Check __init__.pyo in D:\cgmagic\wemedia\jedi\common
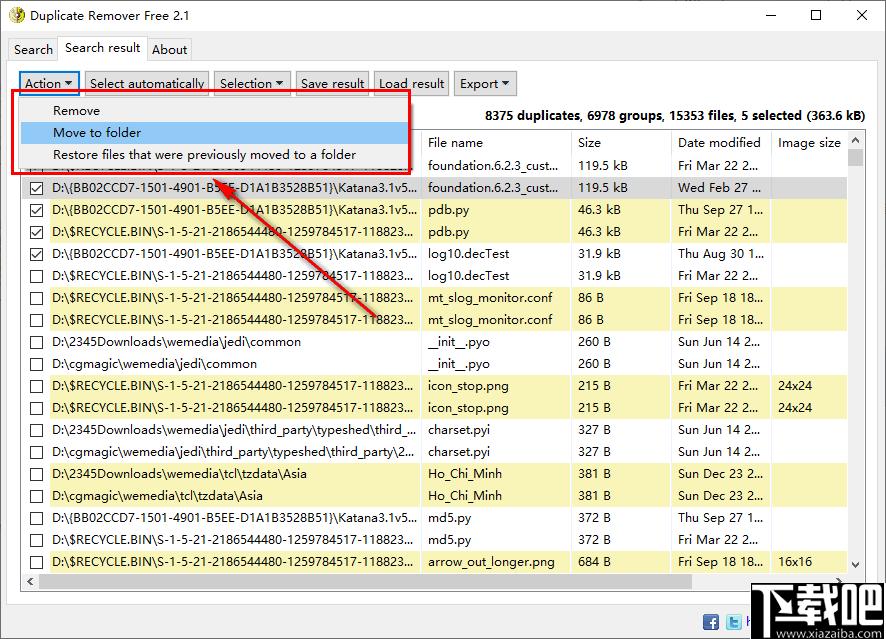This screenshot has width=886, height=639. 36,364
